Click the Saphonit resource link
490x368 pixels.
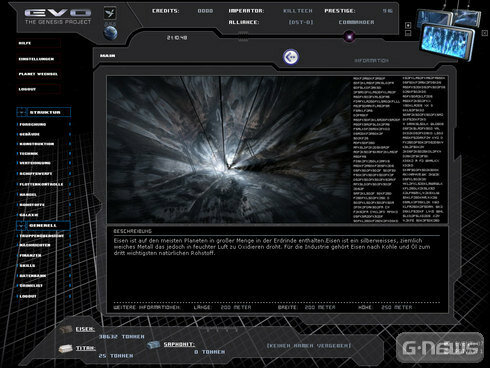click(x=179, y=344)
